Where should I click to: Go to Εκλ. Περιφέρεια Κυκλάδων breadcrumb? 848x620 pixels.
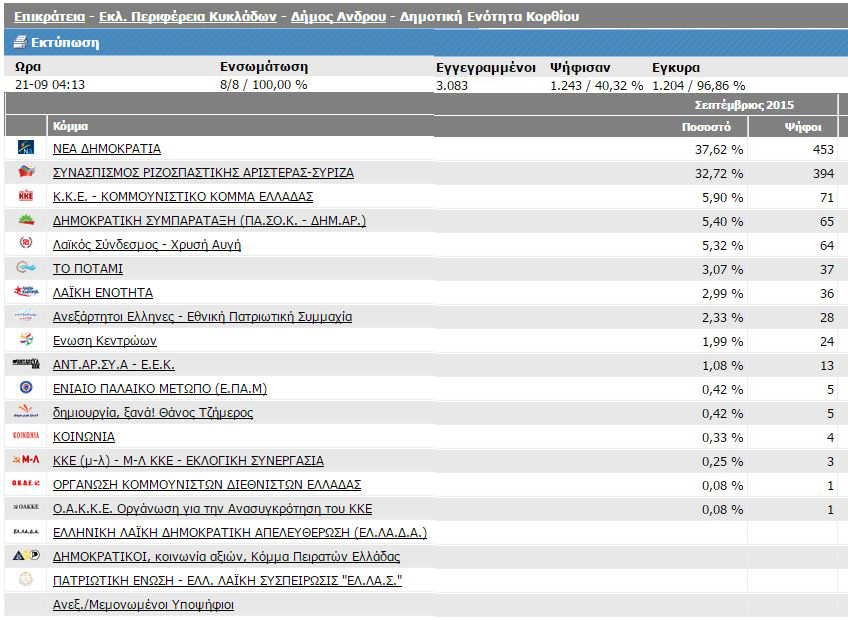188,17
